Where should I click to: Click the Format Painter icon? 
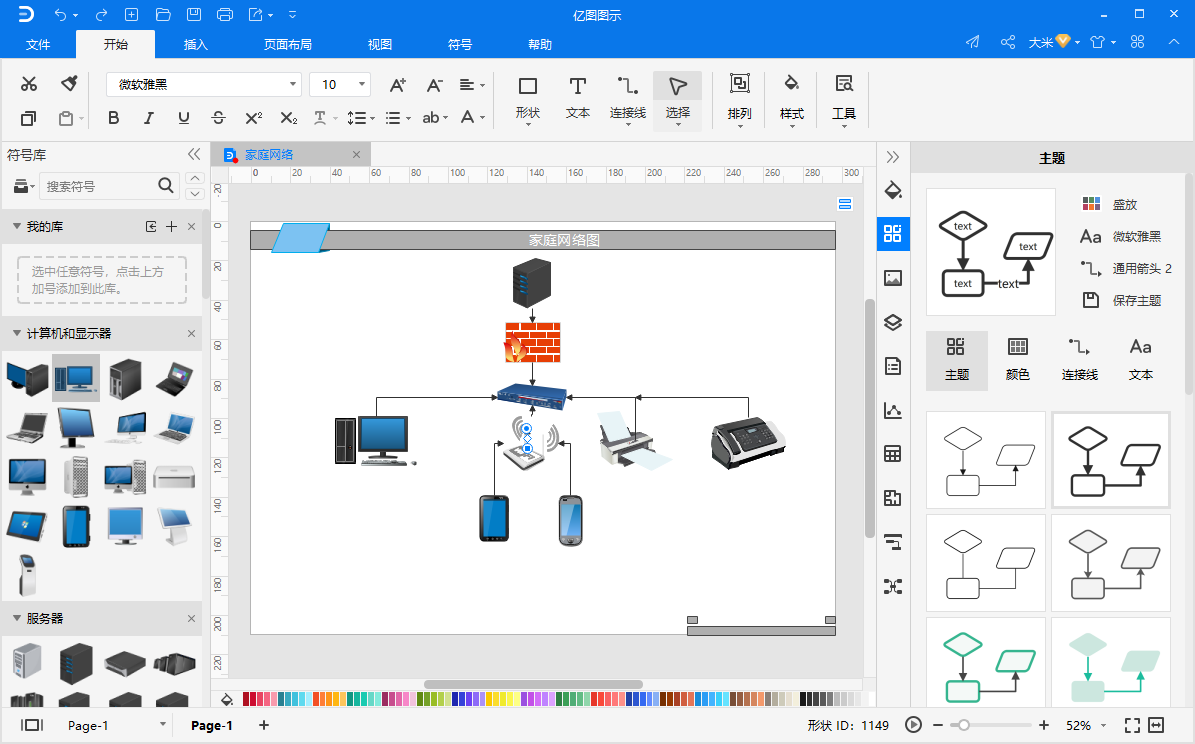tap(69, 83)
